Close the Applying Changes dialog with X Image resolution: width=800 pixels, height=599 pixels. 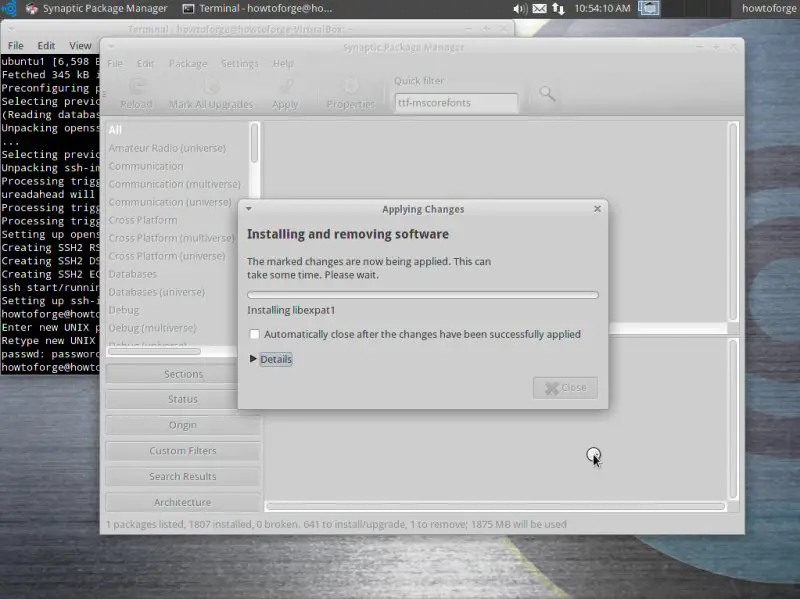point(597,209)
